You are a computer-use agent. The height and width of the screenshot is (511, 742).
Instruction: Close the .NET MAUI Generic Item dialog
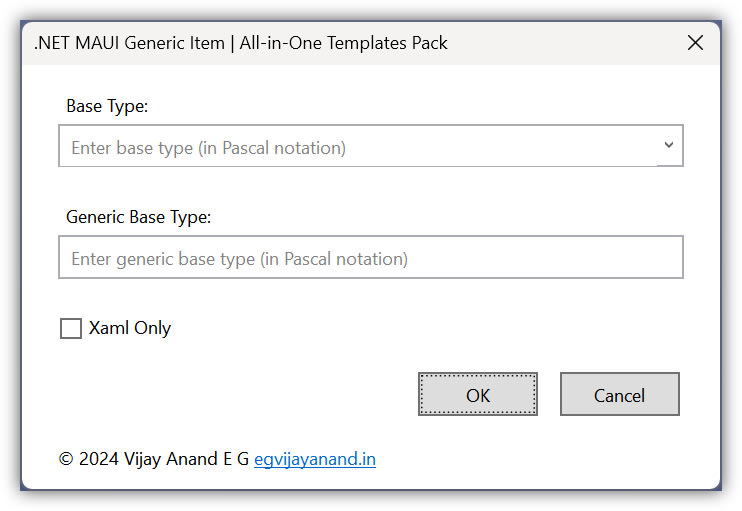(x=695, y=43)
